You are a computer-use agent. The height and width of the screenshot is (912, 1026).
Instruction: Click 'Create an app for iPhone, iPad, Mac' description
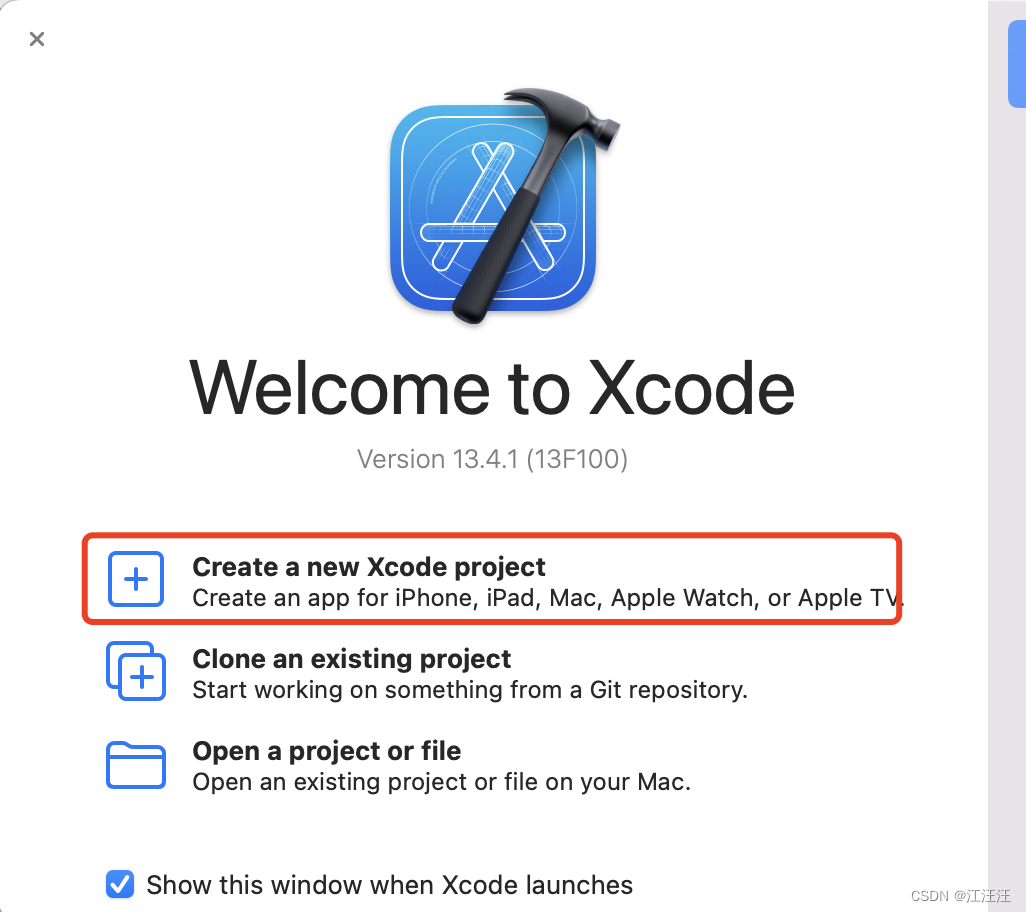pyautogui.click(x=548, y=598)
